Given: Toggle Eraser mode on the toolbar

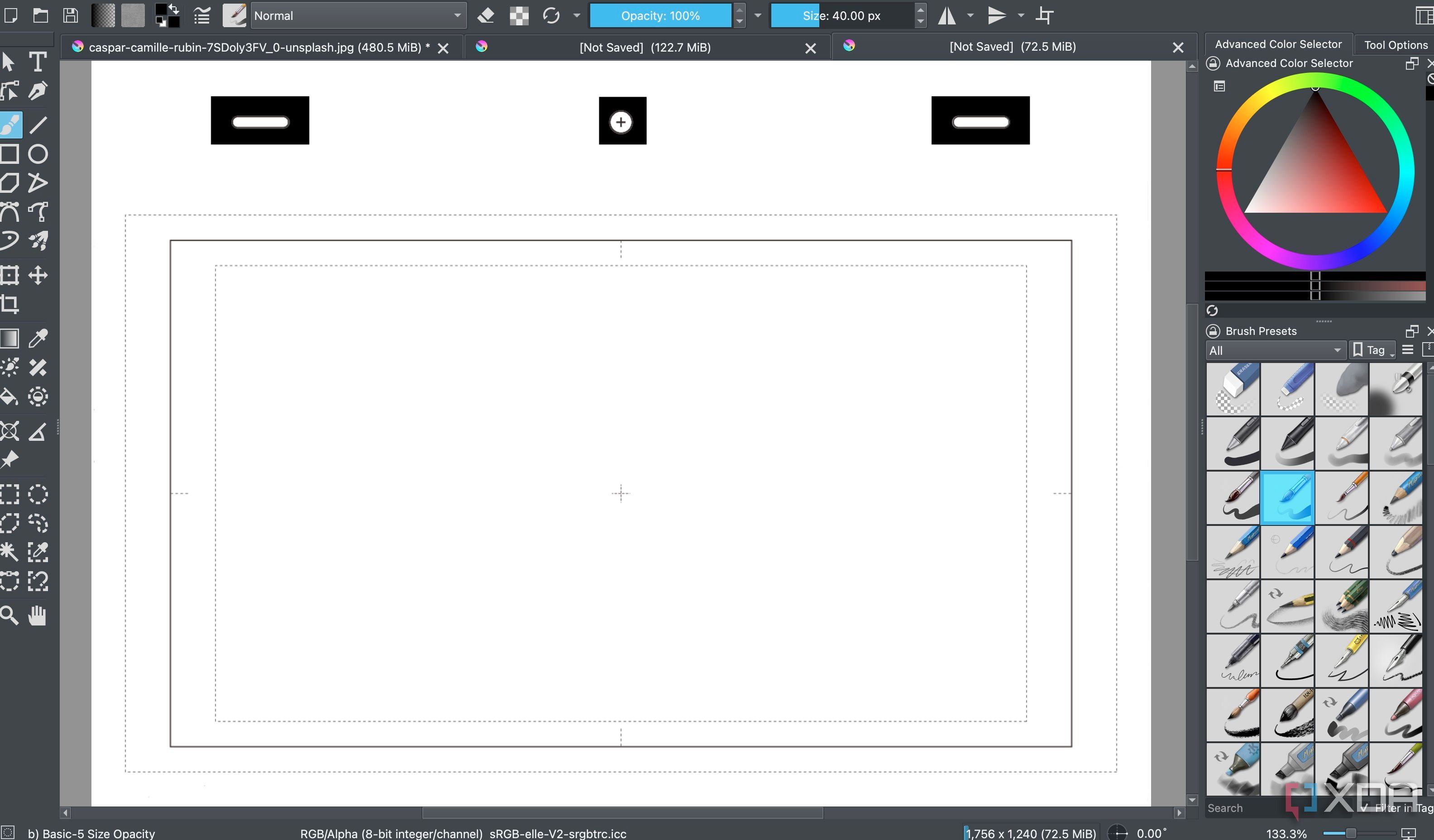Looking at the screenshot, I should point(486,15).
